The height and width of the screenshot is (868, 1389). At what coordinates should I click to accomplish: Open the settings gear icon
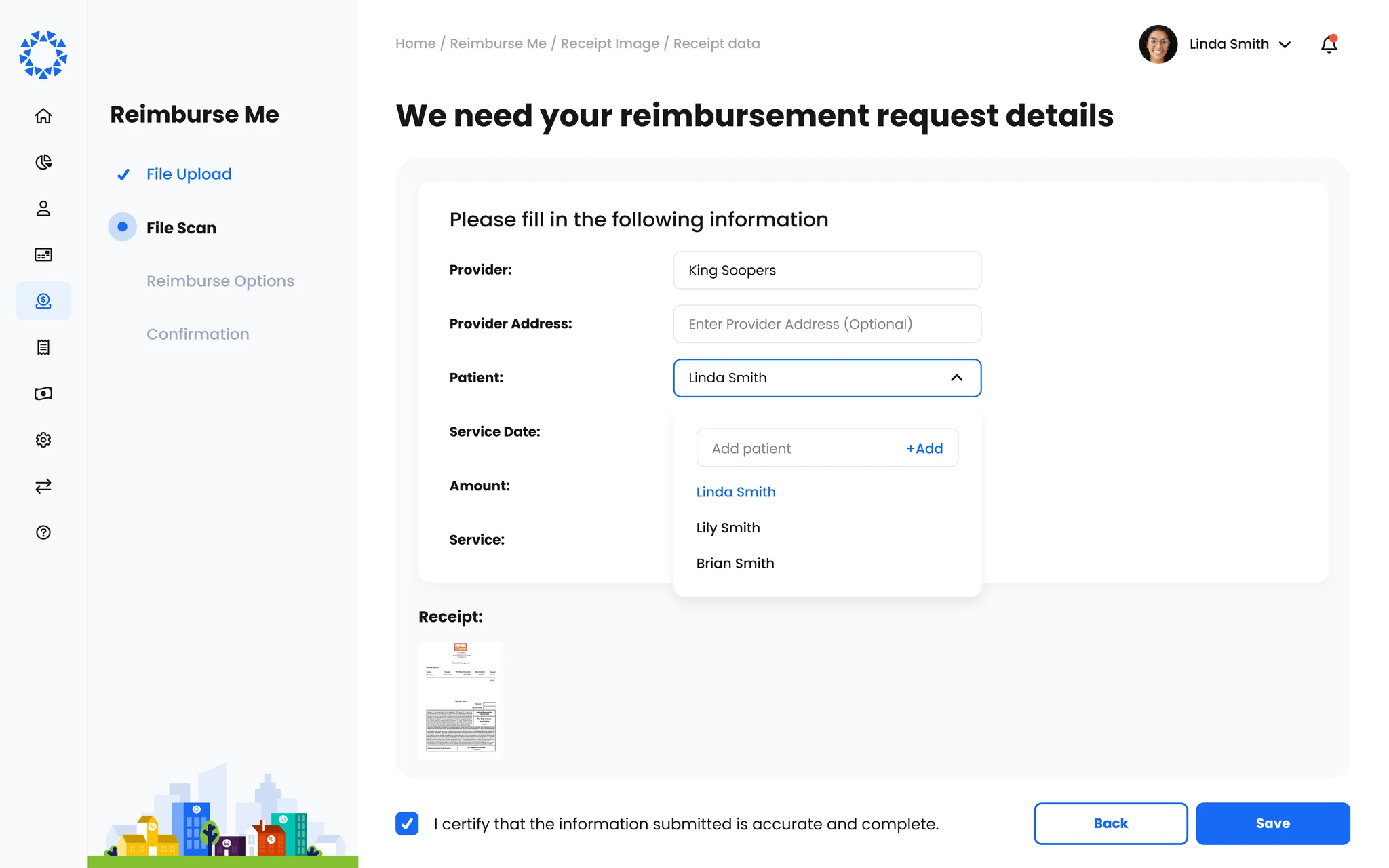(x=43, y=439)
